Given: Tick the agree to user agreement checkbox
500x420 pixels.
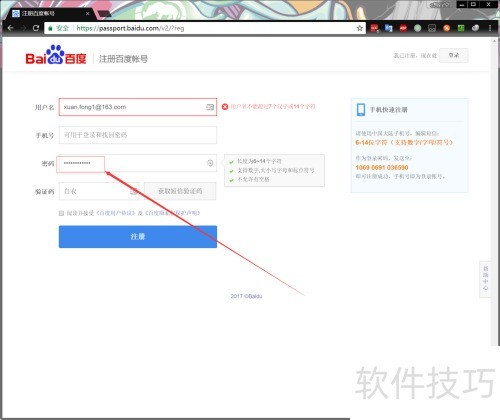Looking at the screenshot, I should click(x=61, y=213).
